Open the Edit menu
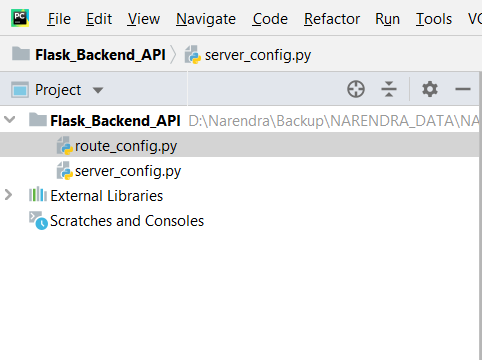The width and height of the screenshot is (482, 360). (99, 19)
